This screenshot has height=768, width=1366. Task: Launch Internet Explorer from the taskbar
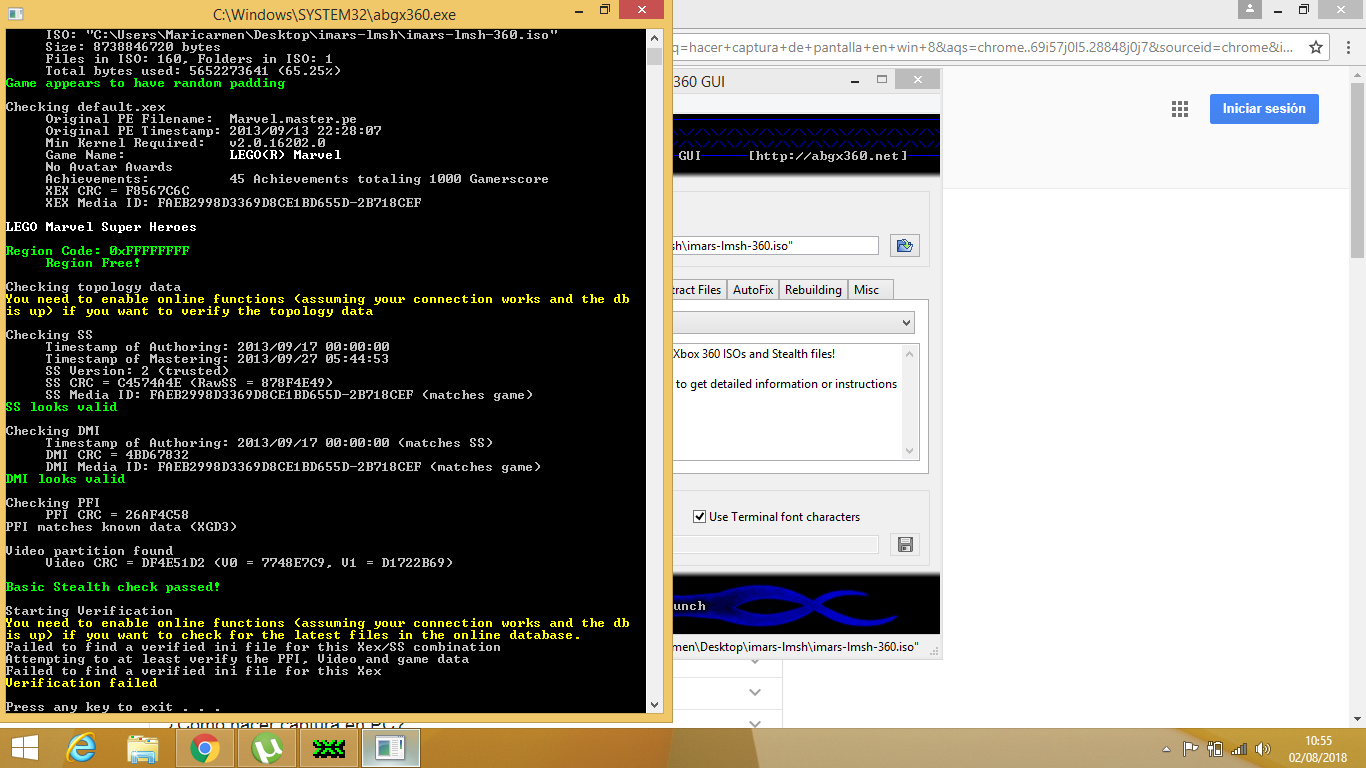[x=81, y=748]
